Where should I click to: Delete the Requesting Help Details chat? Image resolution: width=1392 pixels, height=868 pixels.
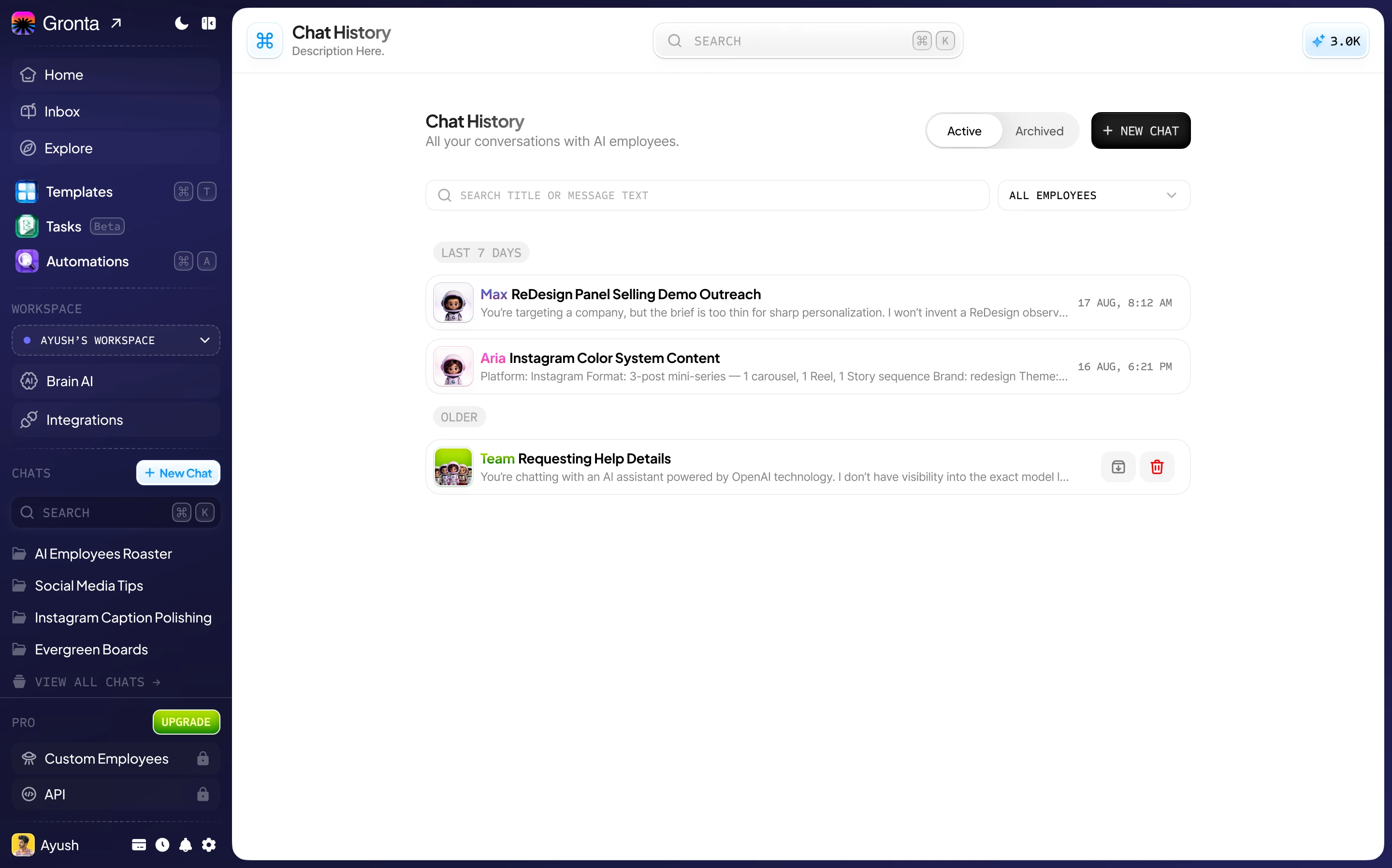pyautogui.click(x=1157, y=467)
